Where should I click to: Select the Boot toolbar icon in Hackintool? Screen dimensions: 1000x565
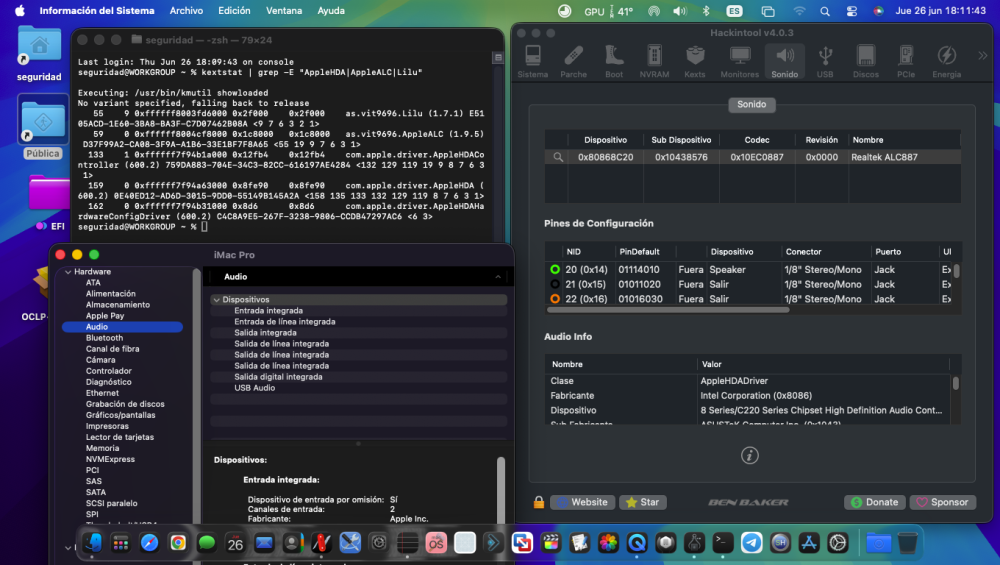tap(614, 62)
